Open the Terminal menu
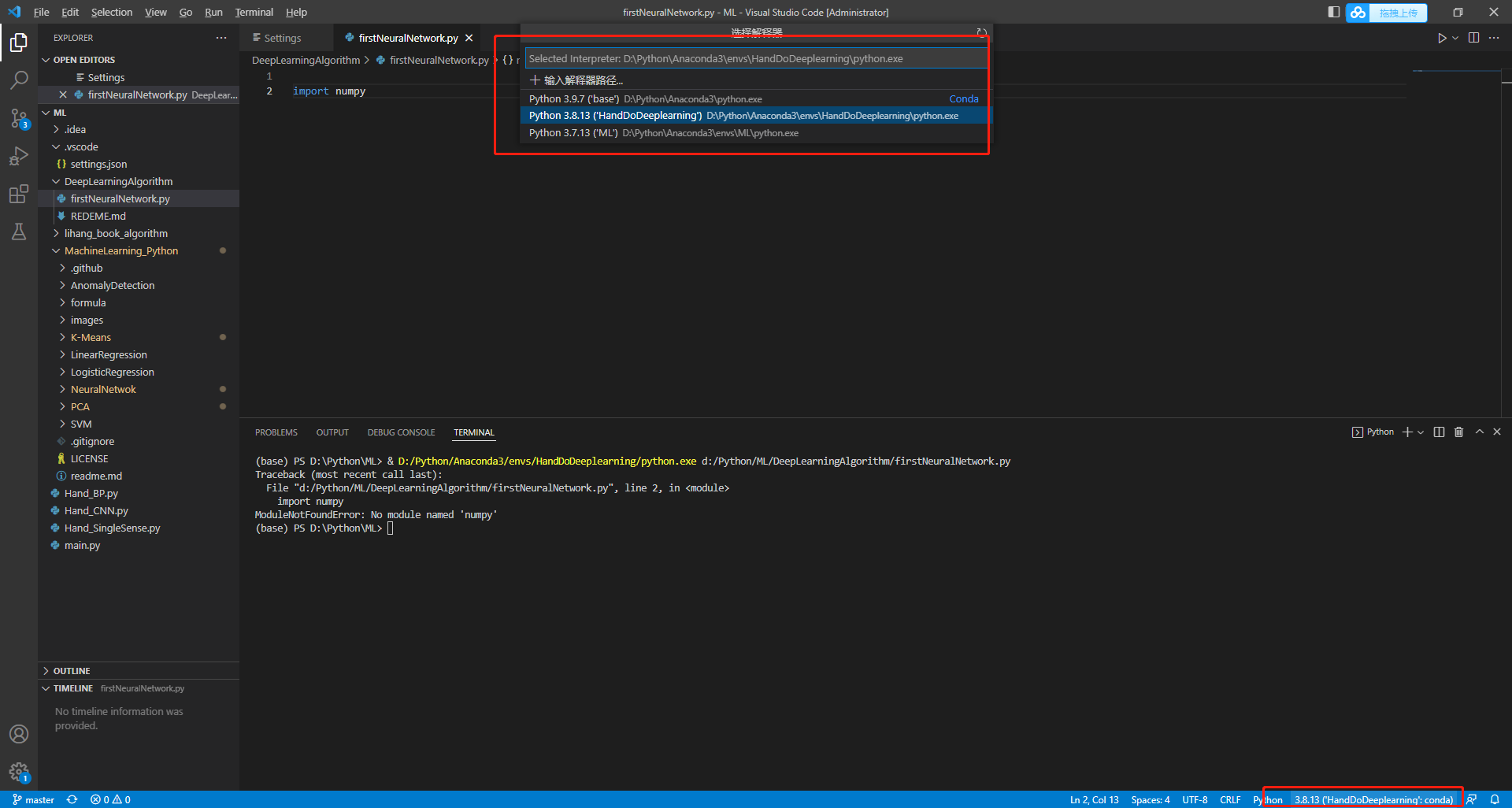 click(254, 12)
